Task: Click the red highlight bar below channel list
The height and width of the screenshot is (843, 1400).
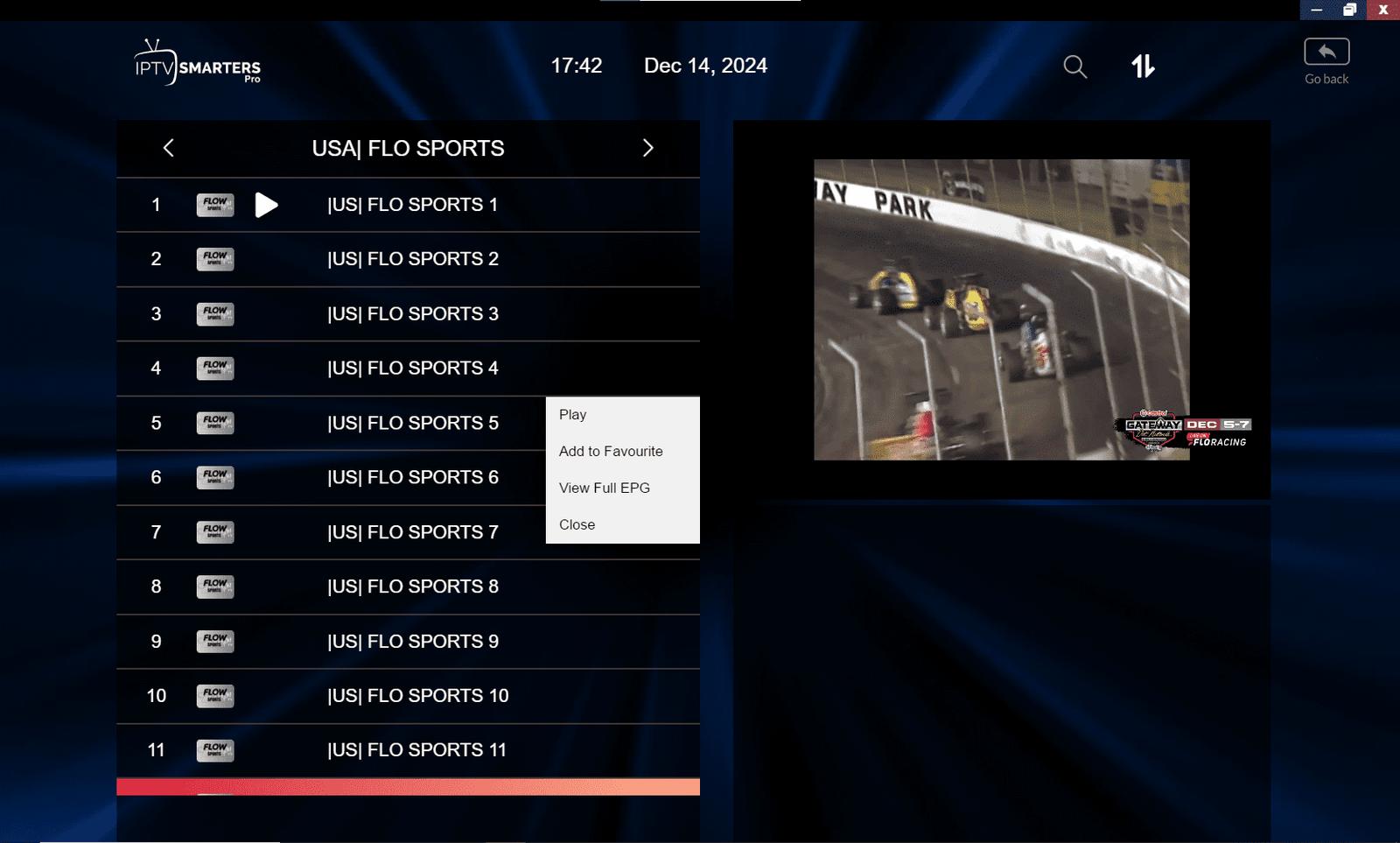Action: [408, 787]
